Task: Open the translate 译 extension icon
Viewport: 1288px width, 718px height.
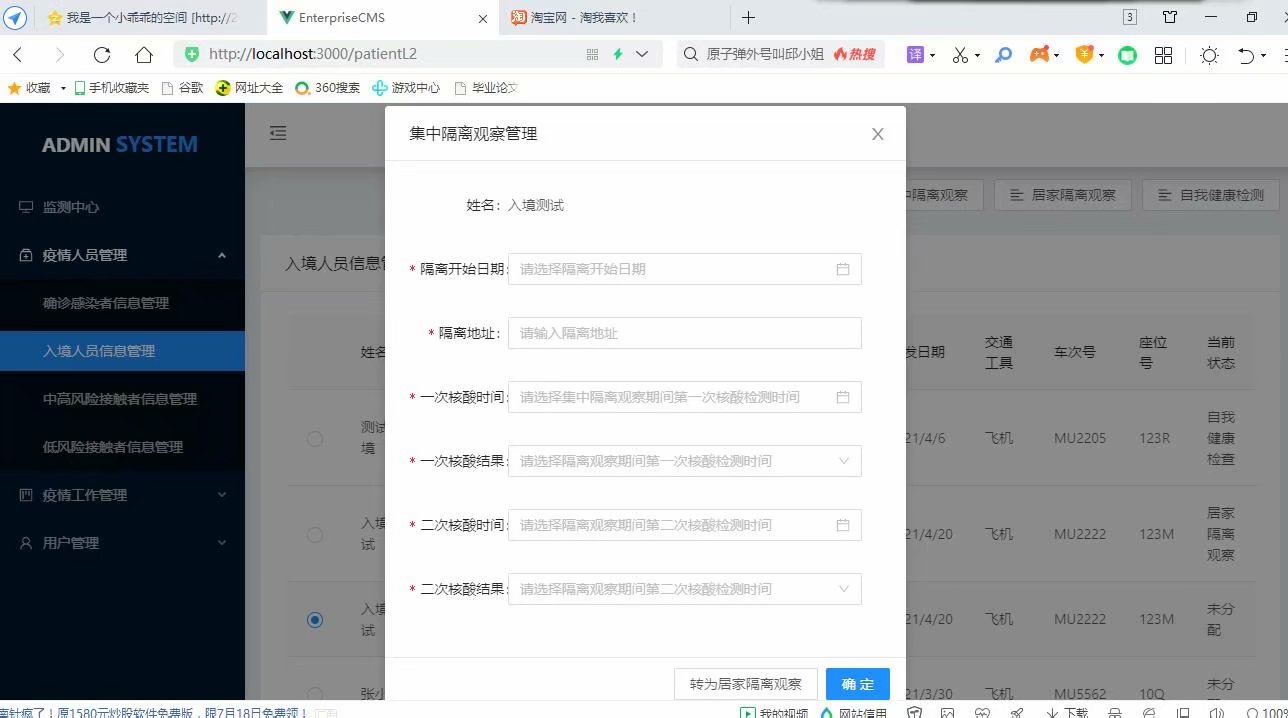Action: 915,55
